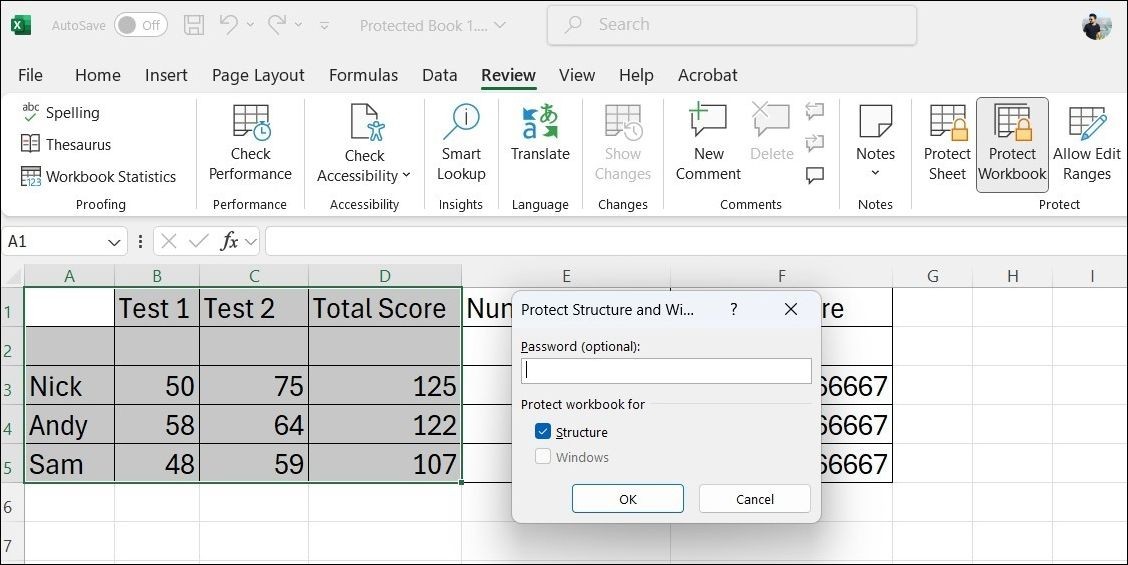The height and width of the screenshot is (565, 1128).
Task: Undo the last action
Action: (228, 24)
